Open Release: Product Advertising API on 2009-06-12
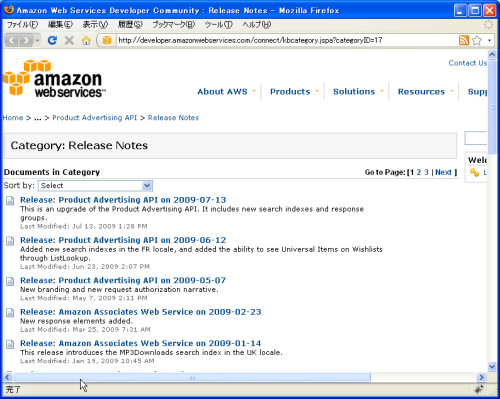The height and width of the screenshot is (399, 500). [123, 240]
